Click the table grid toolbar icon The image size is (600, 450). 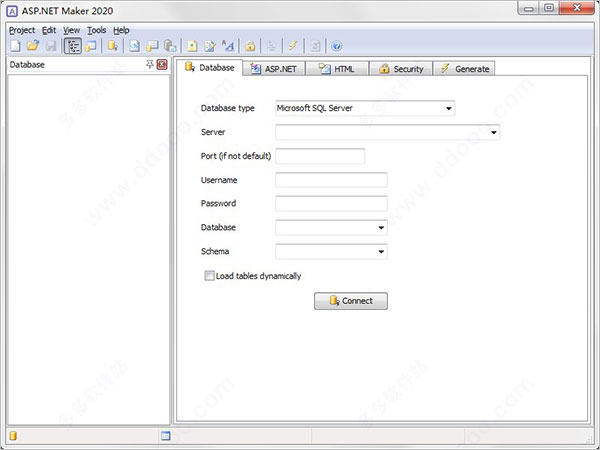(x=152, y=46)
